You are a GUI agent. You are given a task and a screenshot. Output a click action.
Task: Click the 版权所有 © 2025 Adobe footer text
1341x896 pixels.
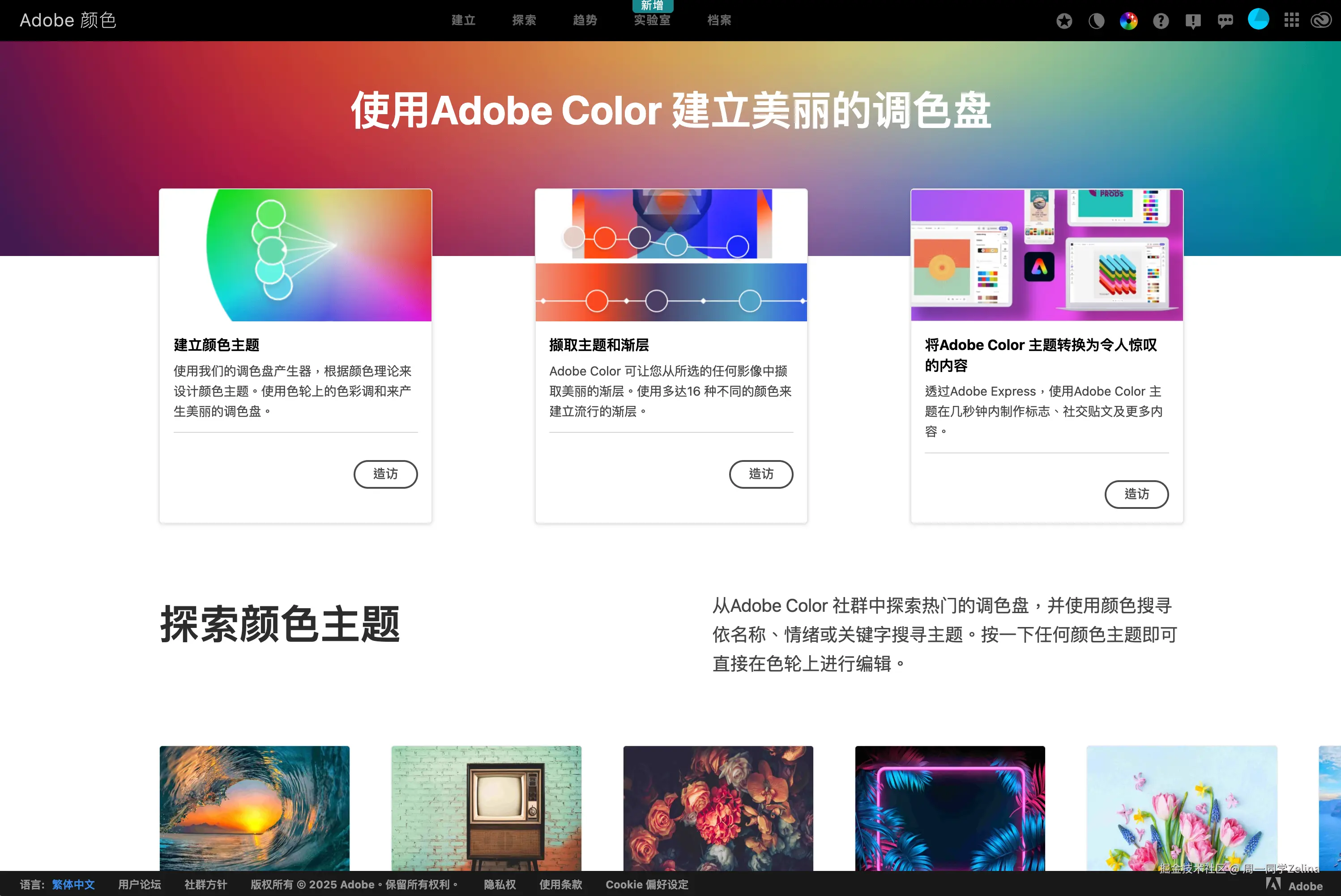click(x=354, y=884)
